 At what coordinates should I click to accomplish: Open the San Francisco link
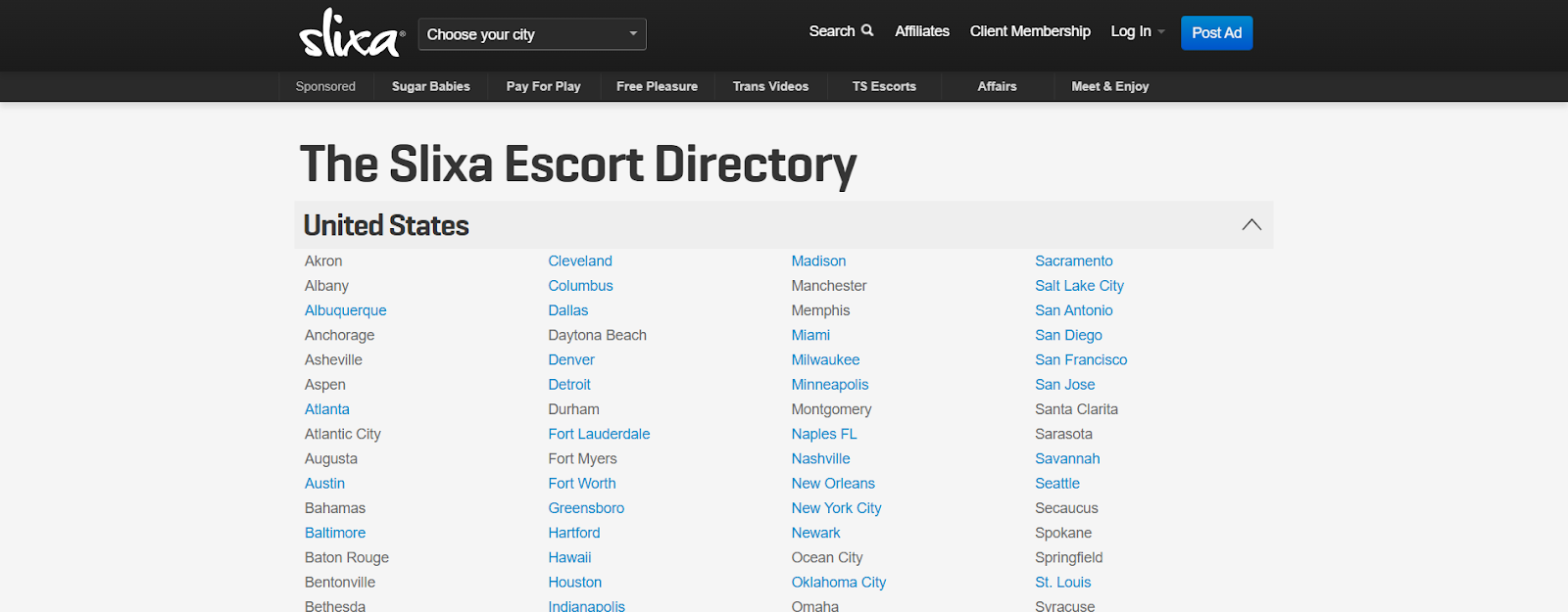pyautogui.click(x=1081, y=360)
